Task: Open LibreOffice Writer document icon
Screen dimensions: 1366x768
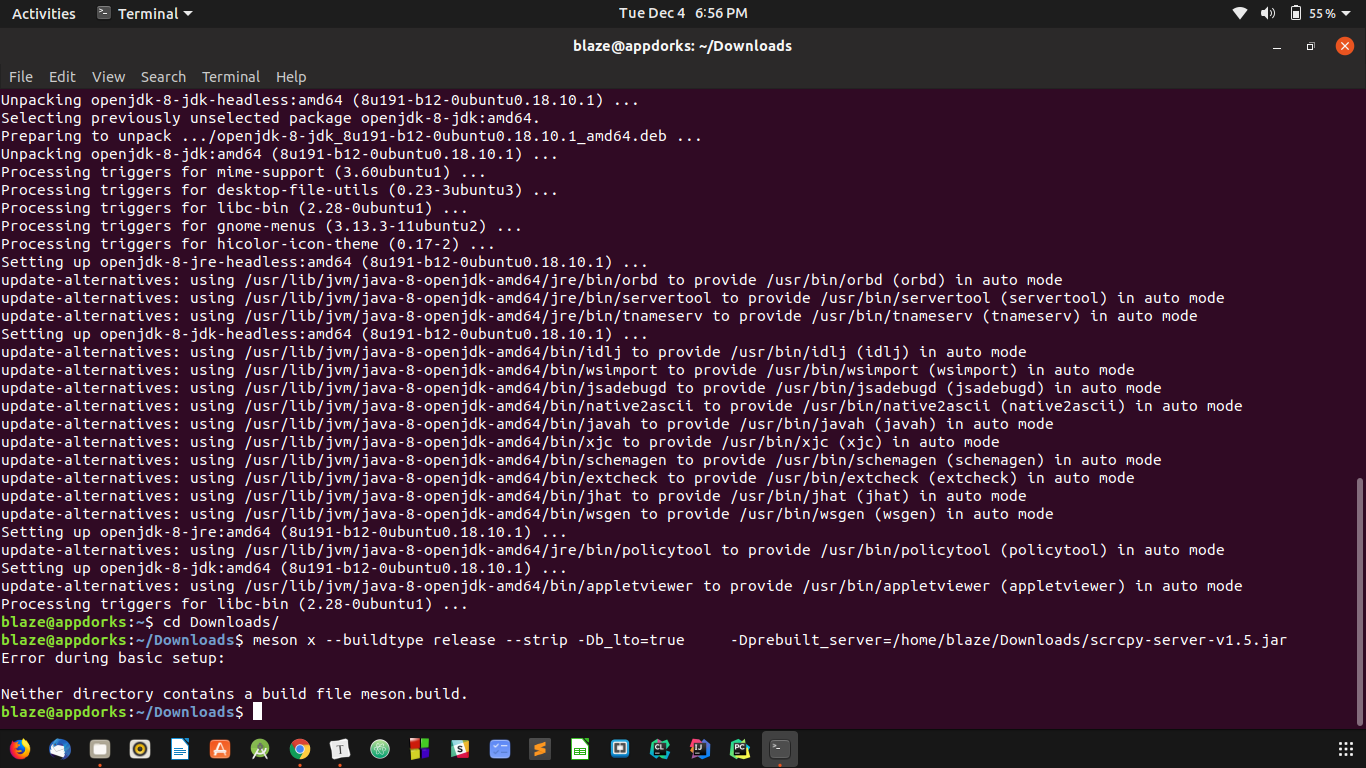Action: (x=180, y=748)
